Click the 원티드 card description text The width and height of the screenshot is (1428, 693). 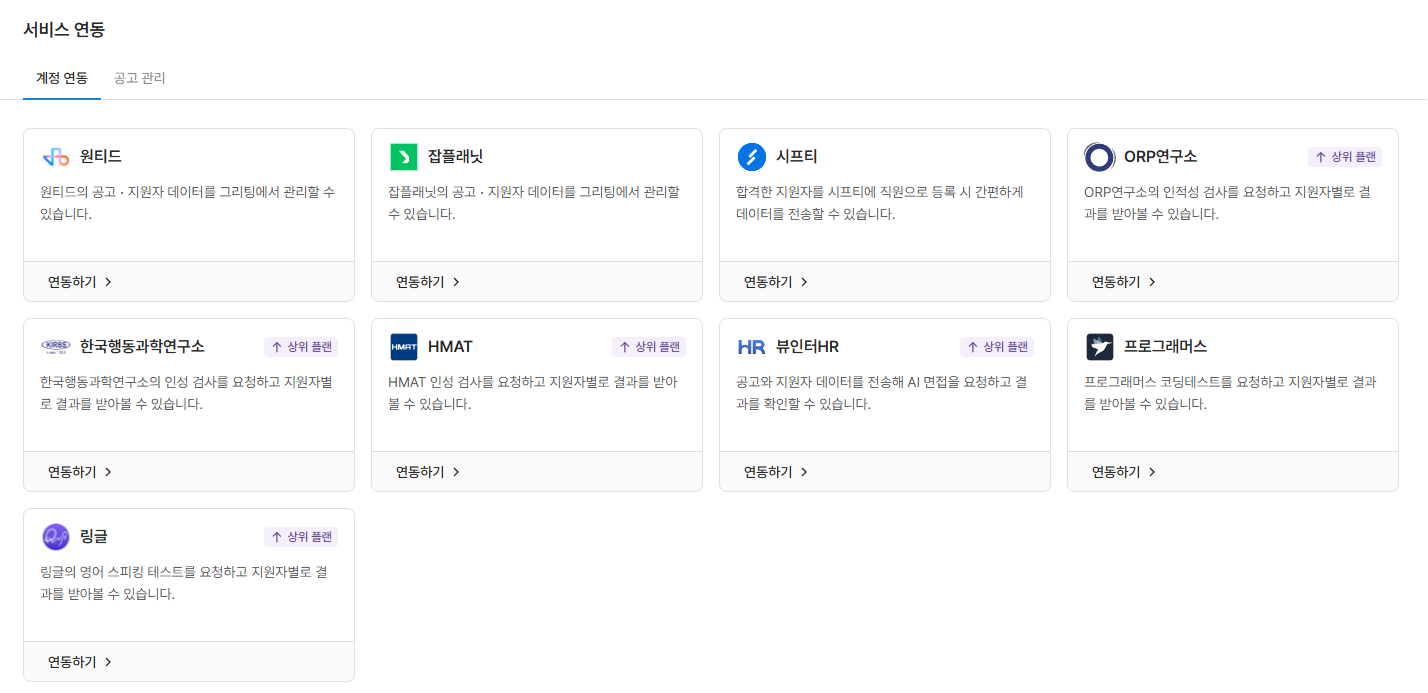tap(187, 203)
